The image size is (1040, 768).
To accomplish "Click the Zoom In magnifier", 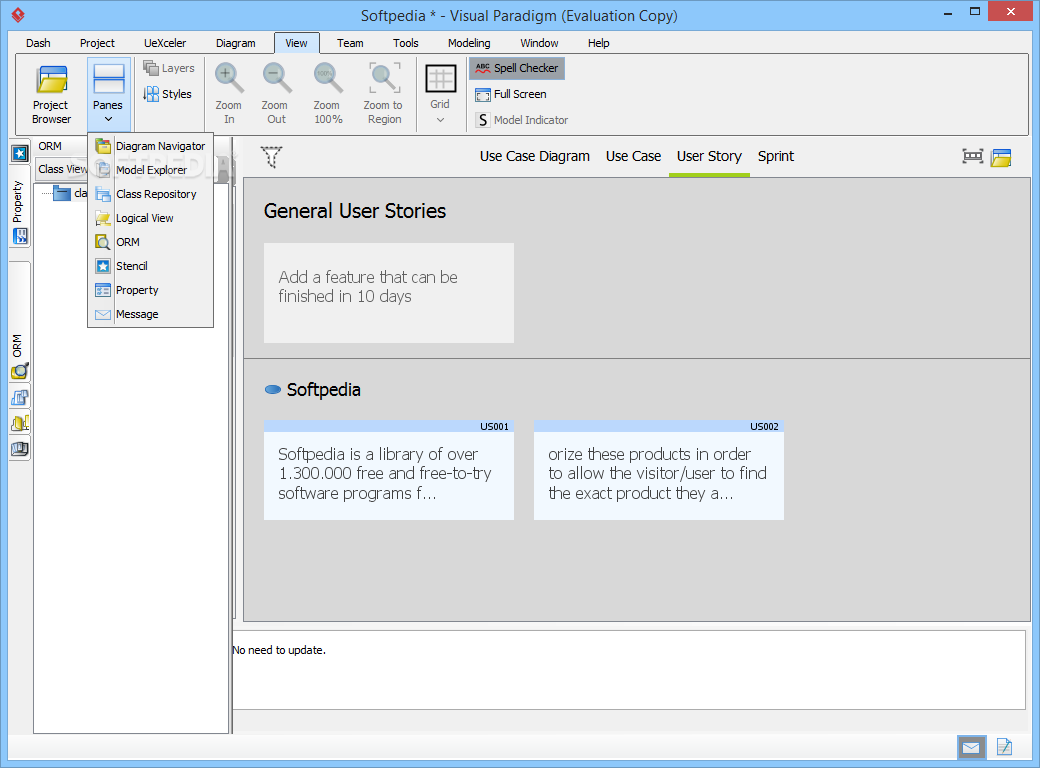I will coord(229,94).
